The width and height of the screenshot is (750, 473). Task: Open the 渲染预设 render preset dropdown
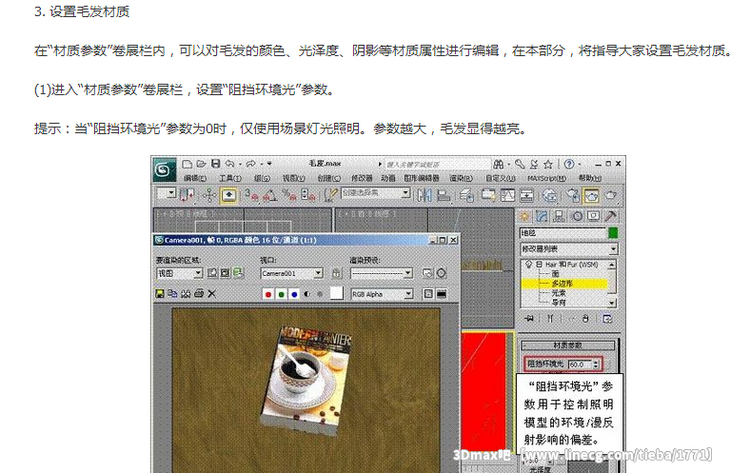[x=381, y=273]
